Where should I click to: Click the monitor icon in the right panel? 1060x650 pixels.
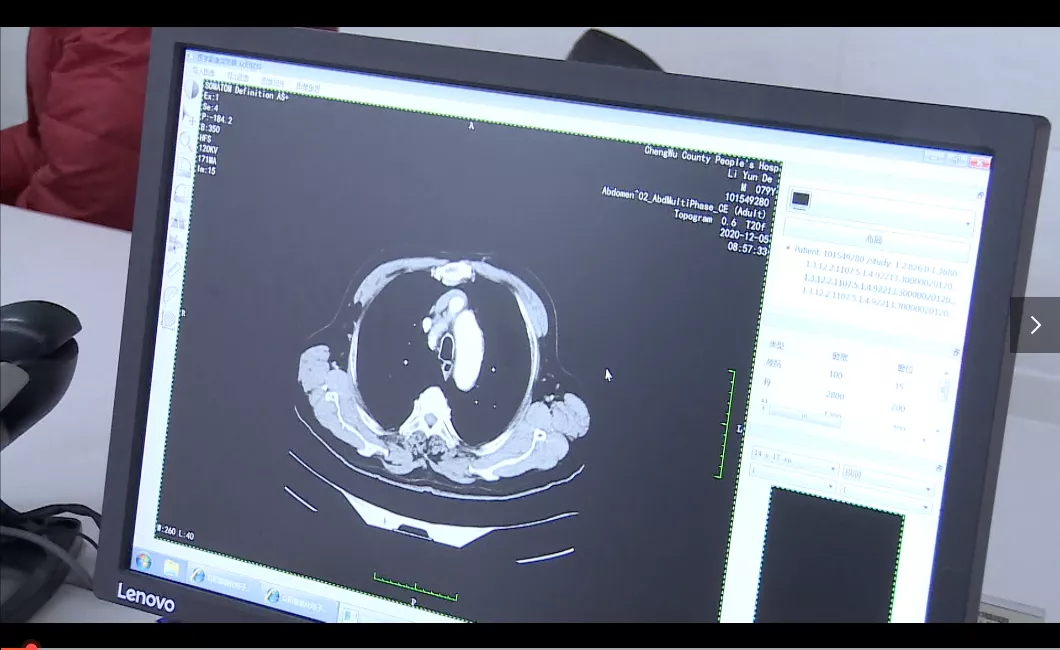pos(800,199)
